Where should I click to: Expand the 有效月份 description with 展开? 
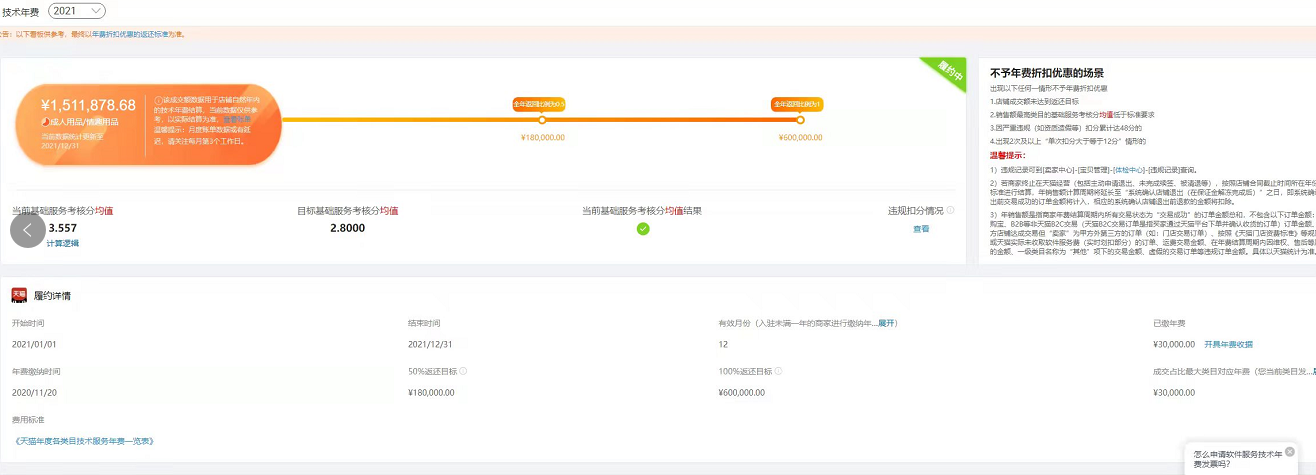pyautogui.click(x=887, y=323)
